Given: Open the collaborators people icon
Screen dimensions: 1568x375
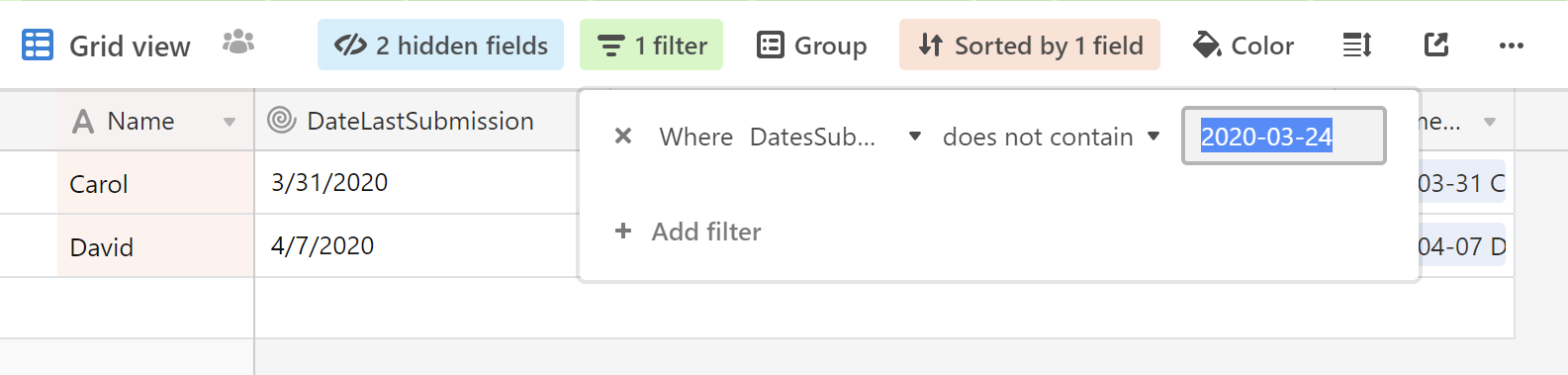Looking at the screenshot, I should (x=238, y=43).
